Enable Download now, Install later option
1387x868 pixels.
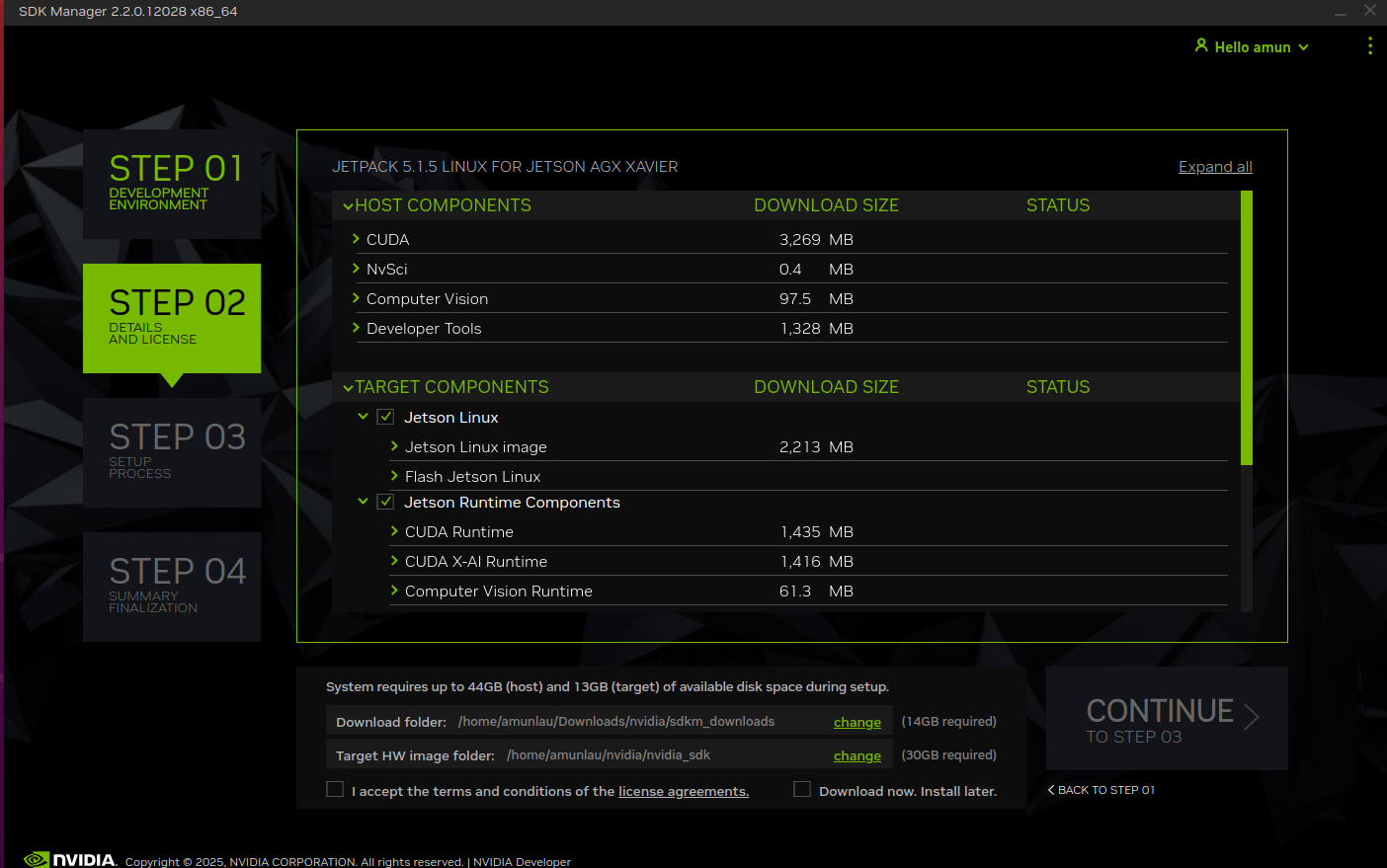point(802,789)
